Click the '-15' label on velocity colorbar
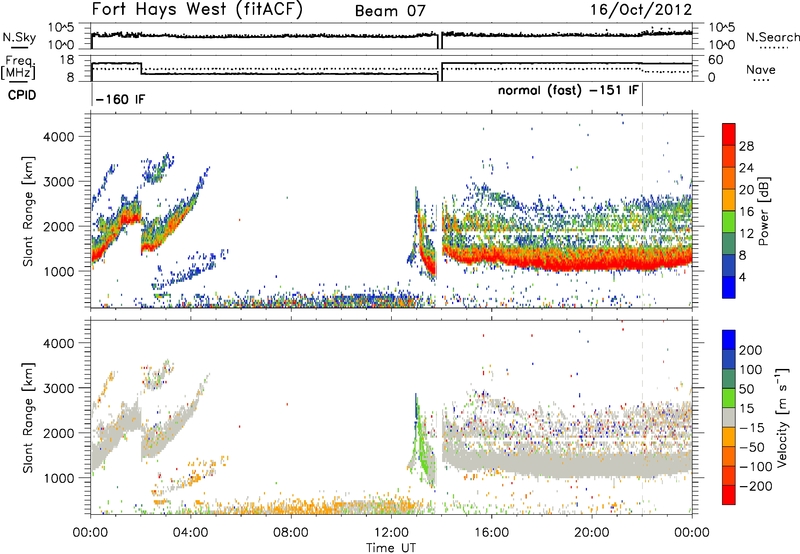 pyautogui.click(x=752, y=428)
